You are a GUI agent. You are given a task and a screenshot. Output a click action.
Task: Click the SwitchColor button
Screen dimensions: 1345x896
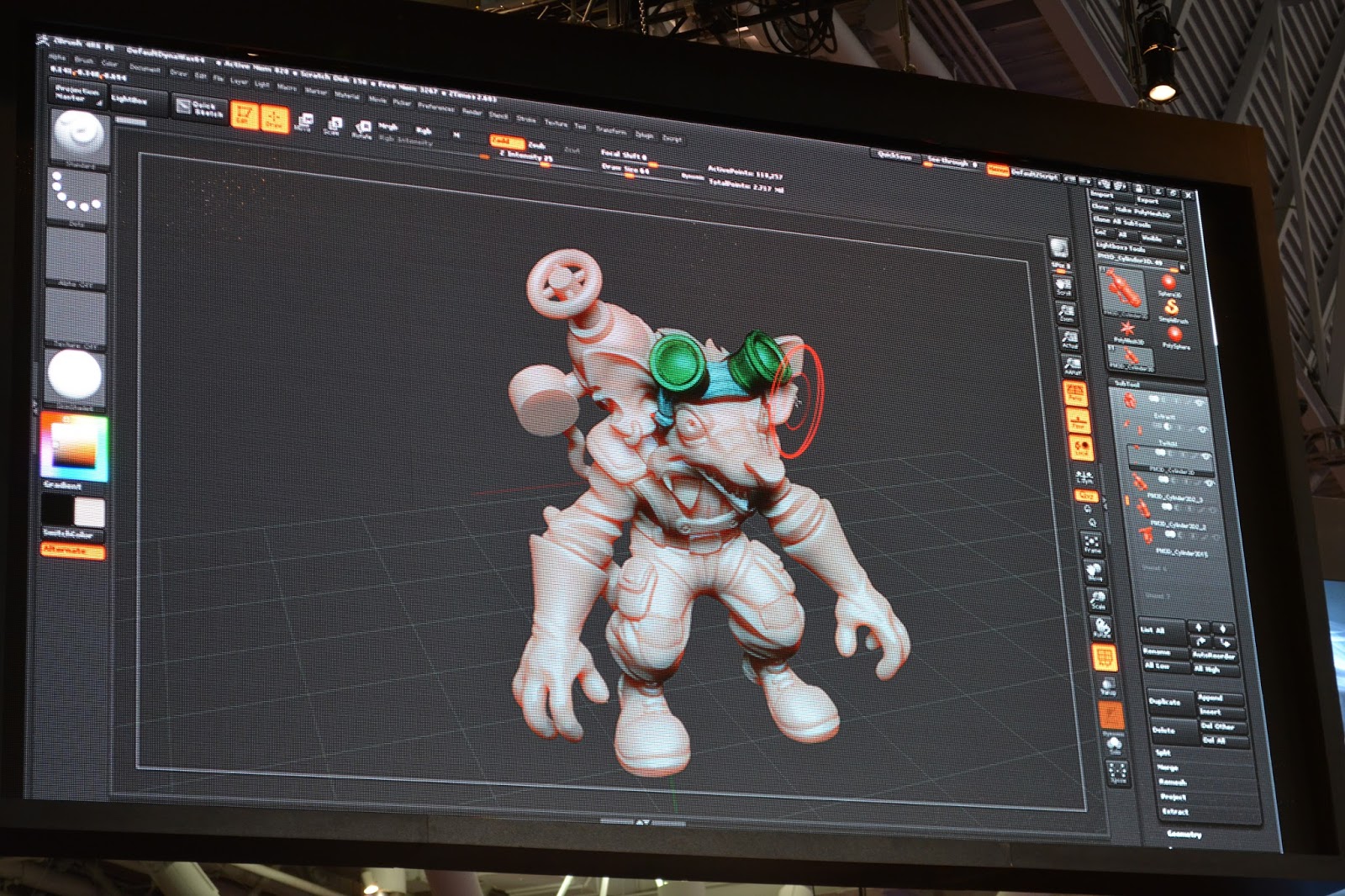pyautogui.click(x=72, y=534)
